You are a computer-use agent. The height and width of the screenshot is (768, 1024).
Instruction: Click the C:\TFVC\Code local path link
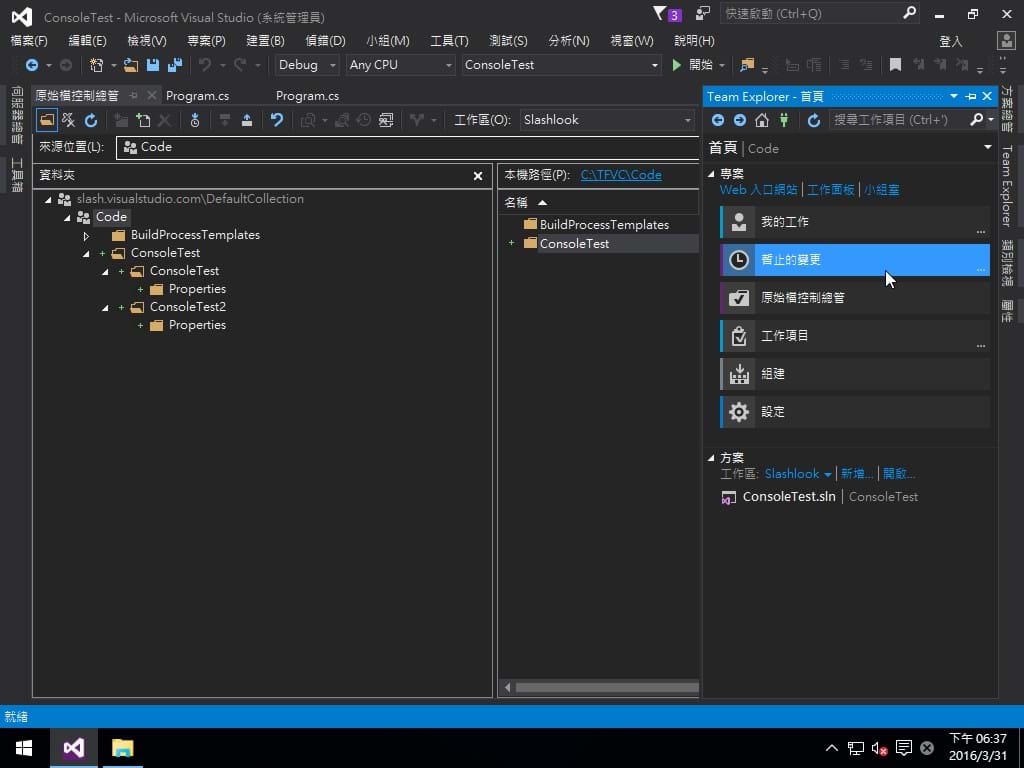point(621,175)
